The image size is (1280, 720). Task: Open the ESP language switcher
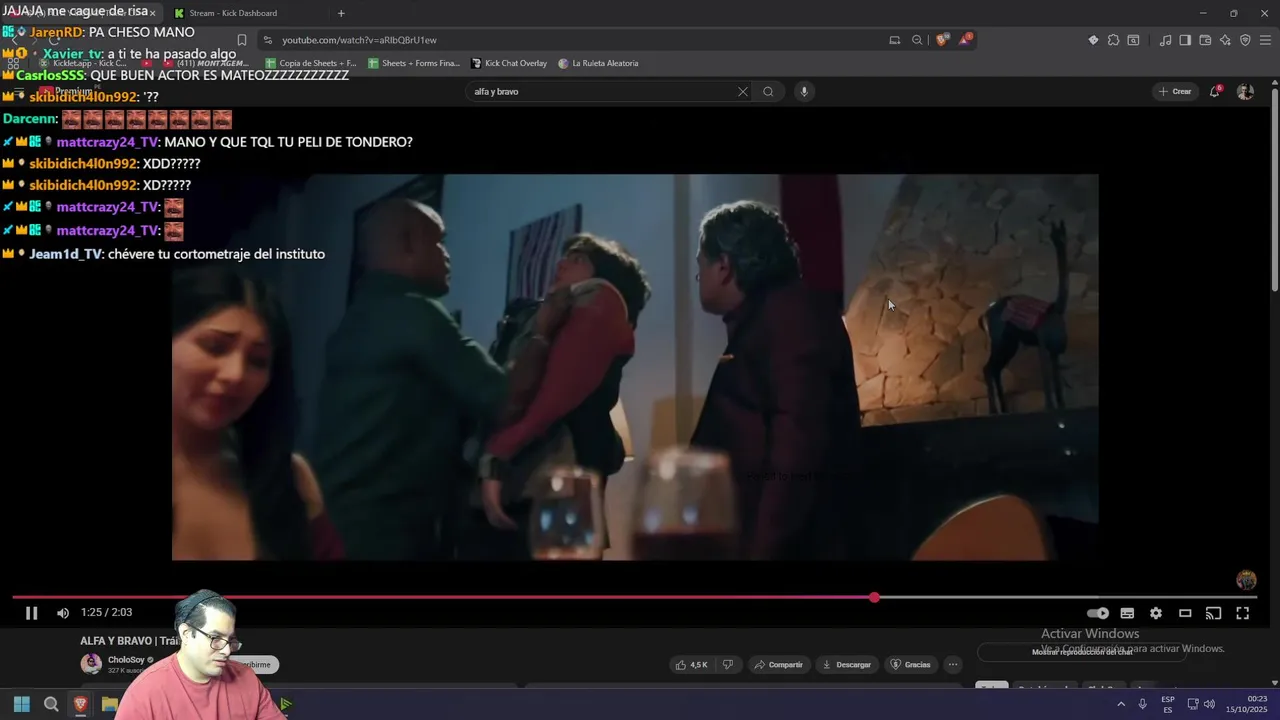(1168, 704)
